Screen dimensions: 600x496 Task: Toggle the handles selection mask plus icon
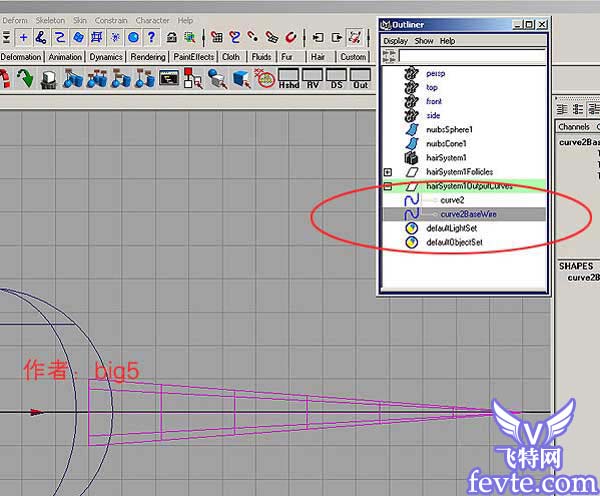pyautogui.click(x=23, y=38)
